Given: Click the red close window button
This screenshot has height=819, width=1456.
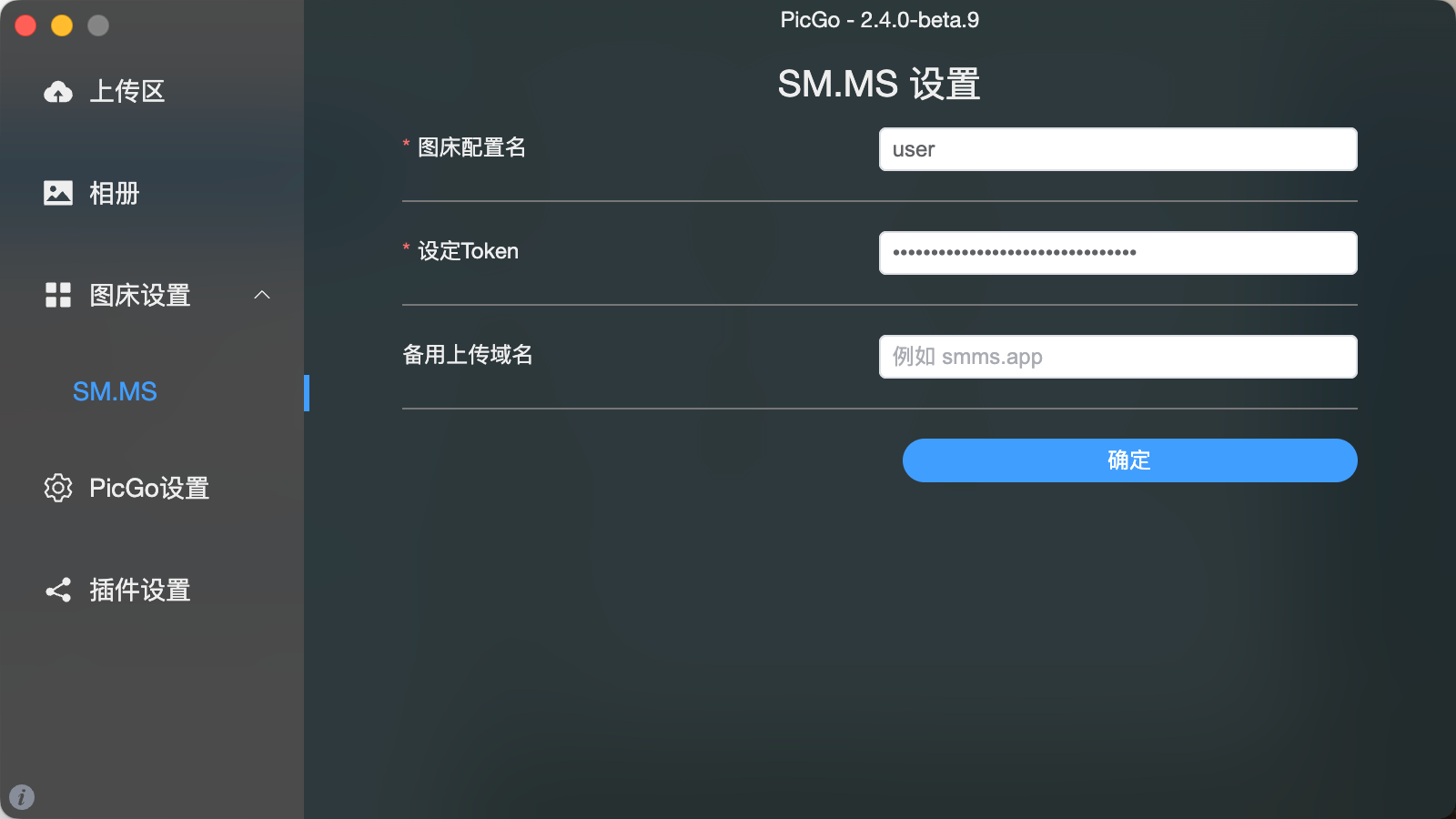Looking at the screenshot, I should tap(25, 25).
